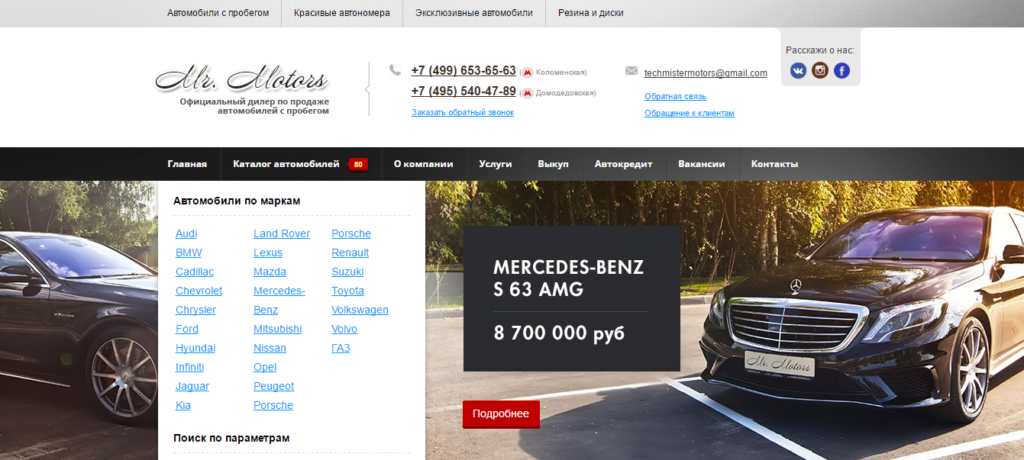Select Mercedes-Benz brand link
Image resolution: width=1024 pixels, height=460 pixels.
pyautogui.click(x=279, y=301)
